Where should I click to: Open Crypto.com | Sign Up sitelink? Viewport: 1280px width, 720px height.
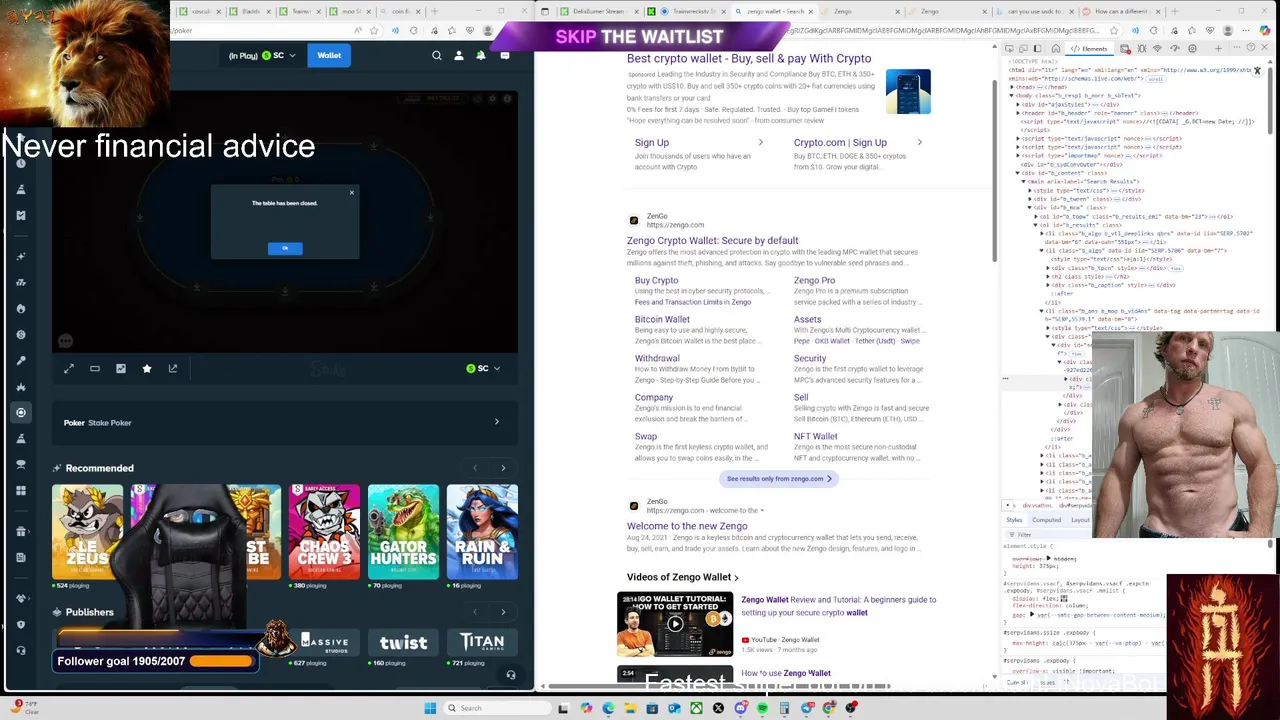pyautogui.click(x=840, y=143)
